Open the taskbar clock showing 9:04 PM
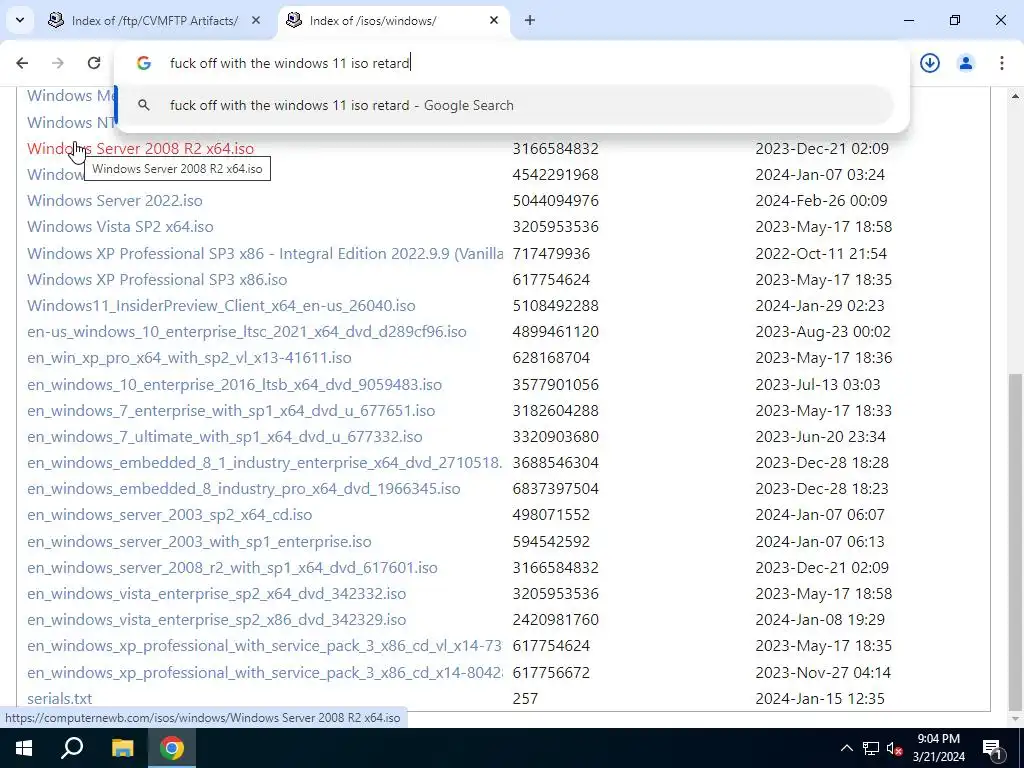The height and width of the screenshot is (768, 1024). tap(938, 748)
